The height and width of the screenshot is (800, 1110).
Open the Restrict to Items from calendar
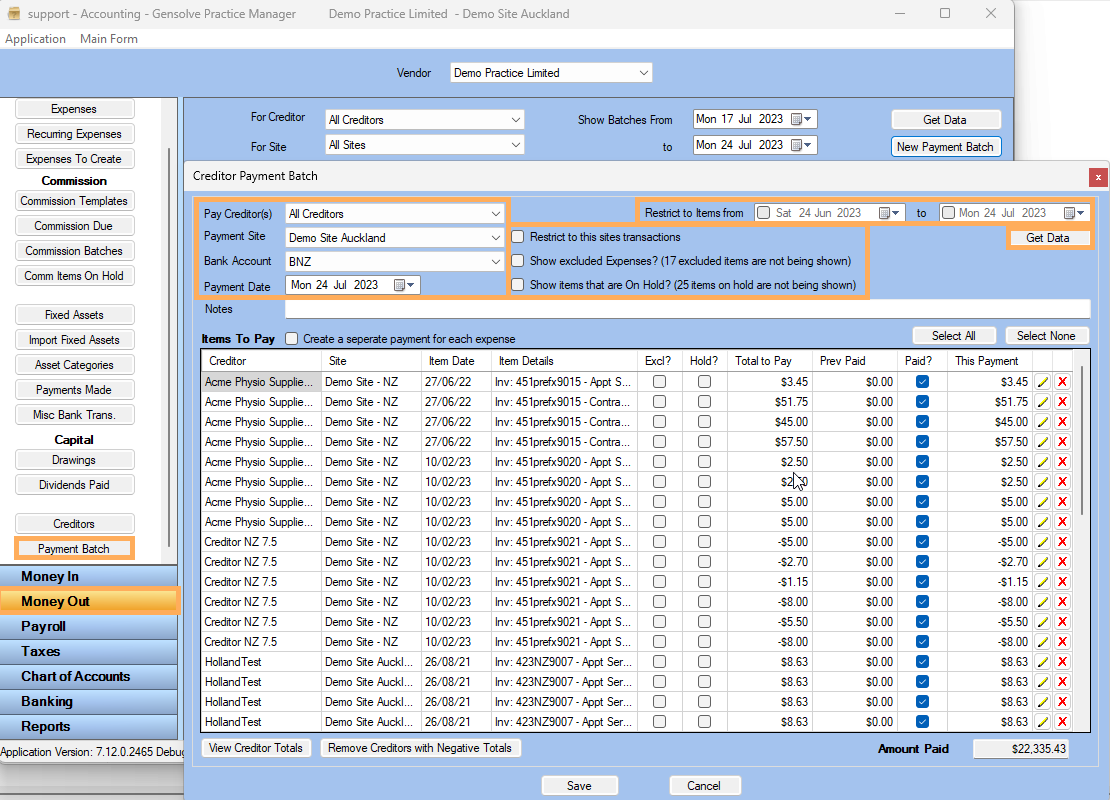tap(886, 212)
